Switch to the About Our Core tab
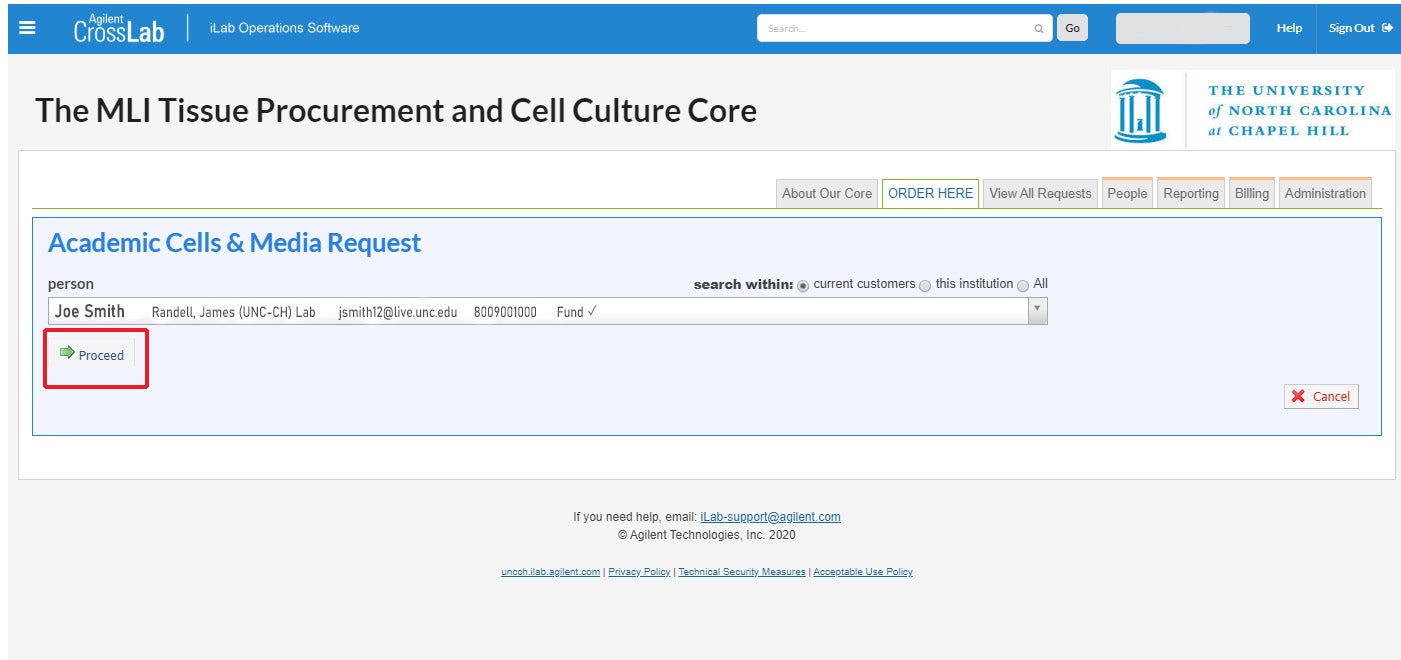 tap(826, 194)
